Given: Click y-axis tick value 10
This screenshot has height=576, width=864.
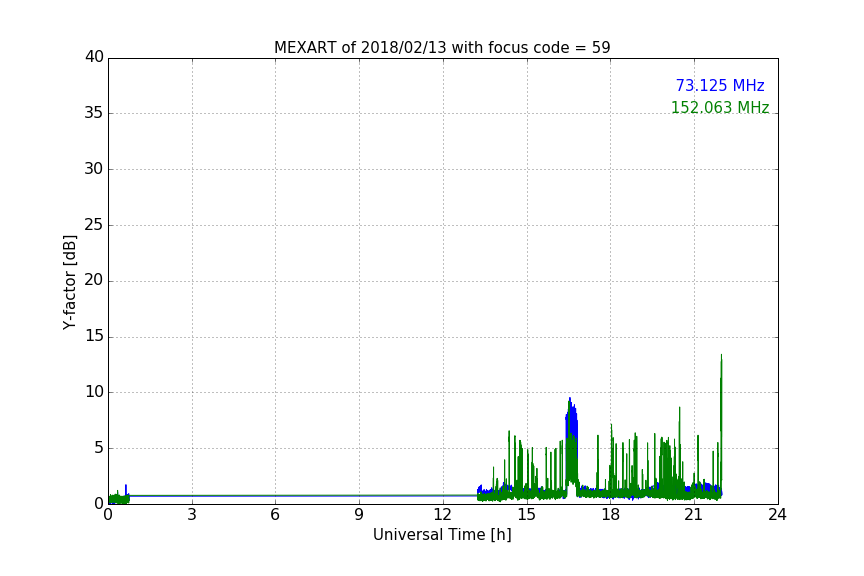Looking at the screenshot, I should [94, 392].
